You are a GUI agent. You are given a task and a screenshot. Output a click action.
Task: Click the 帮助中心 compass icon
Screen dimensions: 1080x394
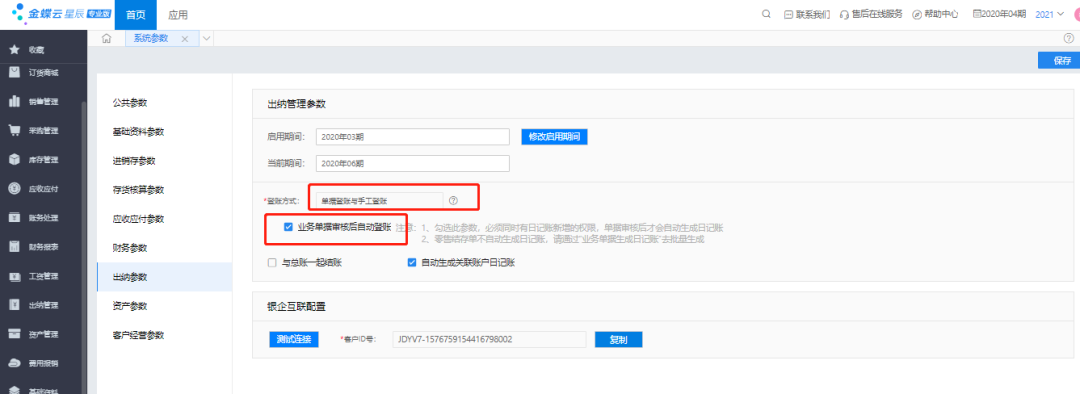point(917,14)
